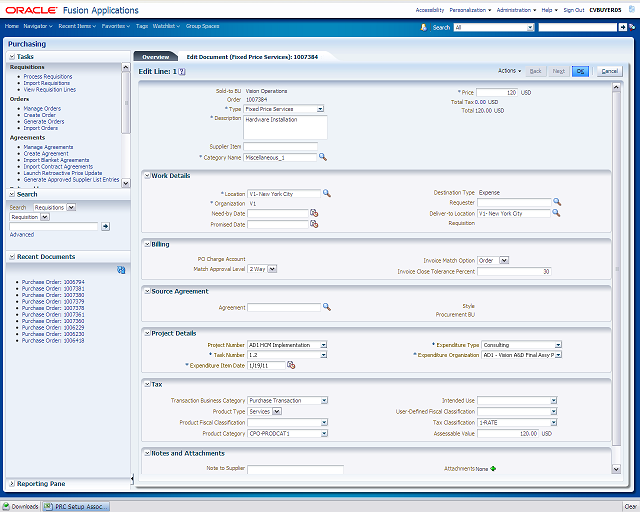The height and width of the screenshot is (512, 640).
Task: Open Product Type dropdown
Action: (277, 411)
